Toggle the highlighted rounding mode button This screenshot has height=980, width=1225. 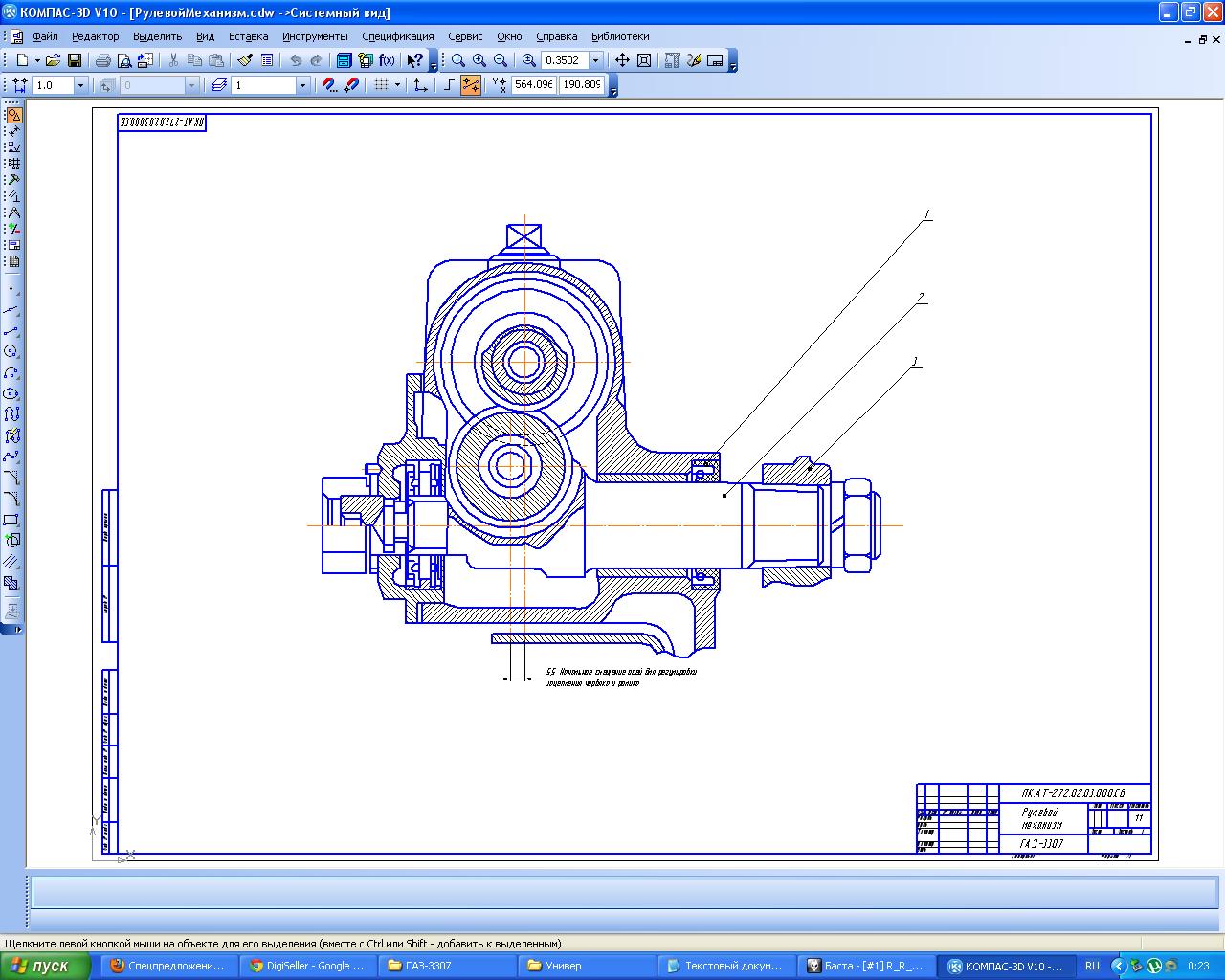click(471, 85)
